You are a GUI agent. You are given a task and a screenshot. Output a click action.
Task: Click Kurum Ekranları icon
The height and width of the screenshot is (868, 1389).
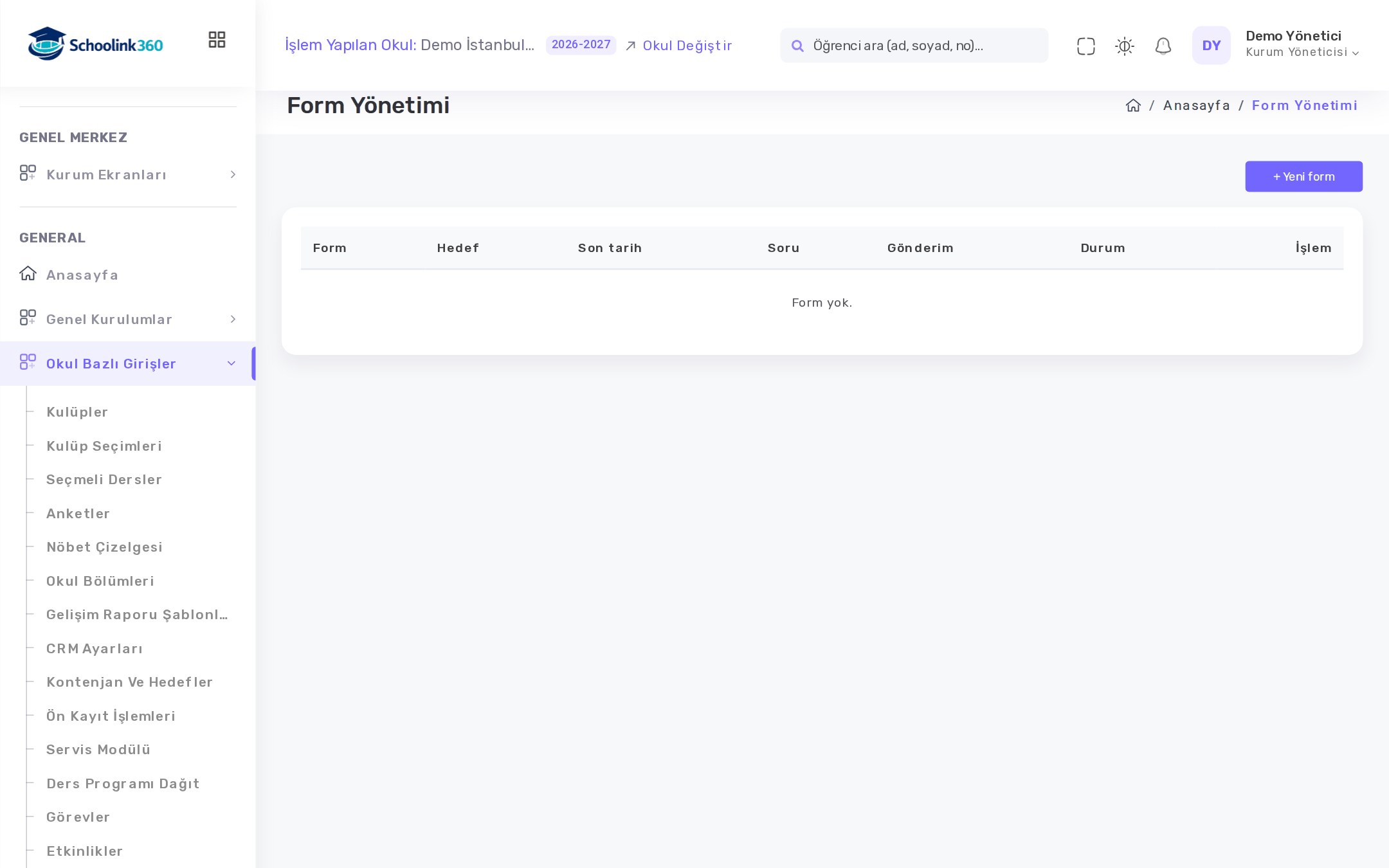coord(28,173)
